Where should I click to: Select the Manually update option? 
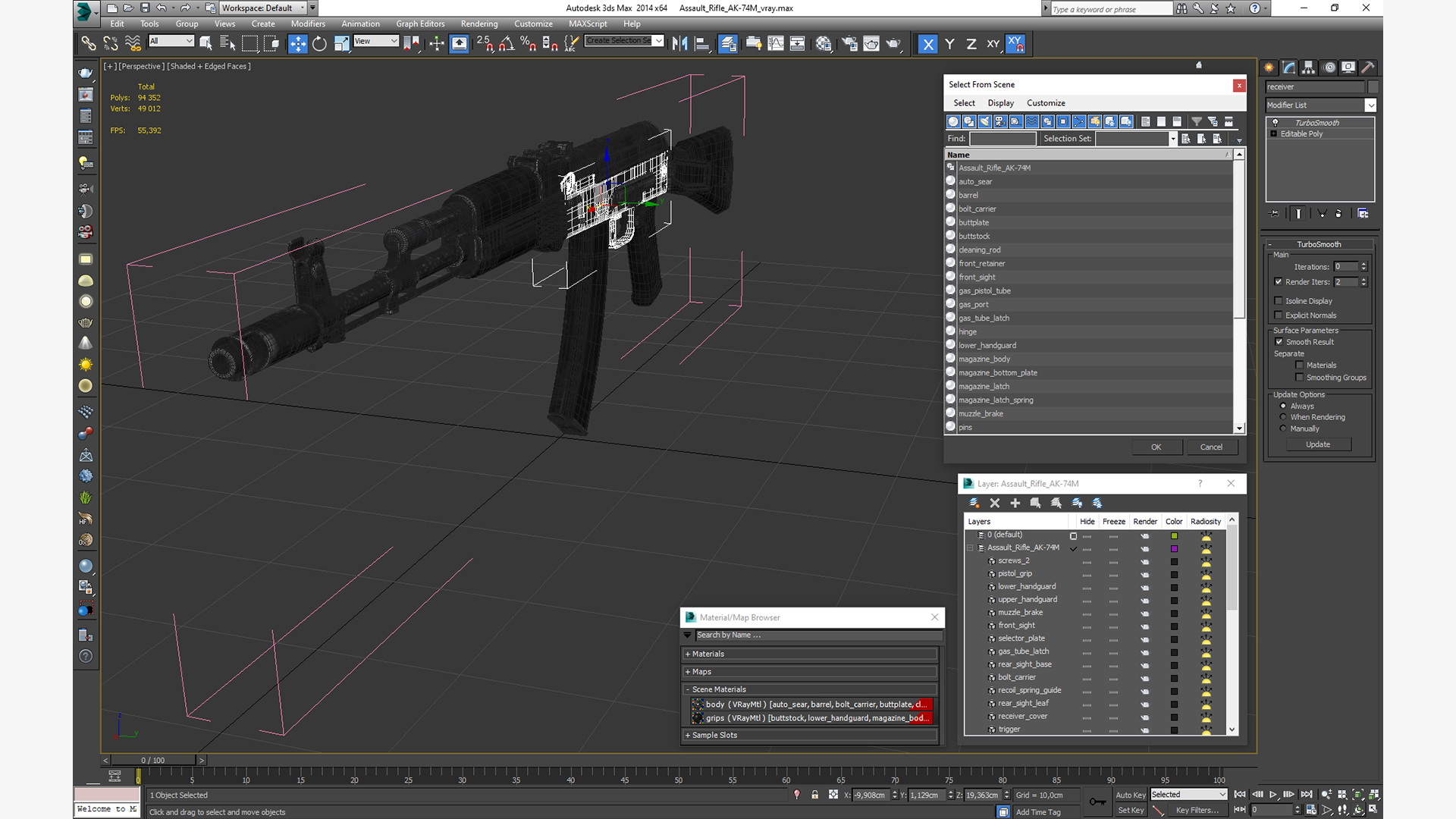pyautogui.click(x=1283, y=428)
